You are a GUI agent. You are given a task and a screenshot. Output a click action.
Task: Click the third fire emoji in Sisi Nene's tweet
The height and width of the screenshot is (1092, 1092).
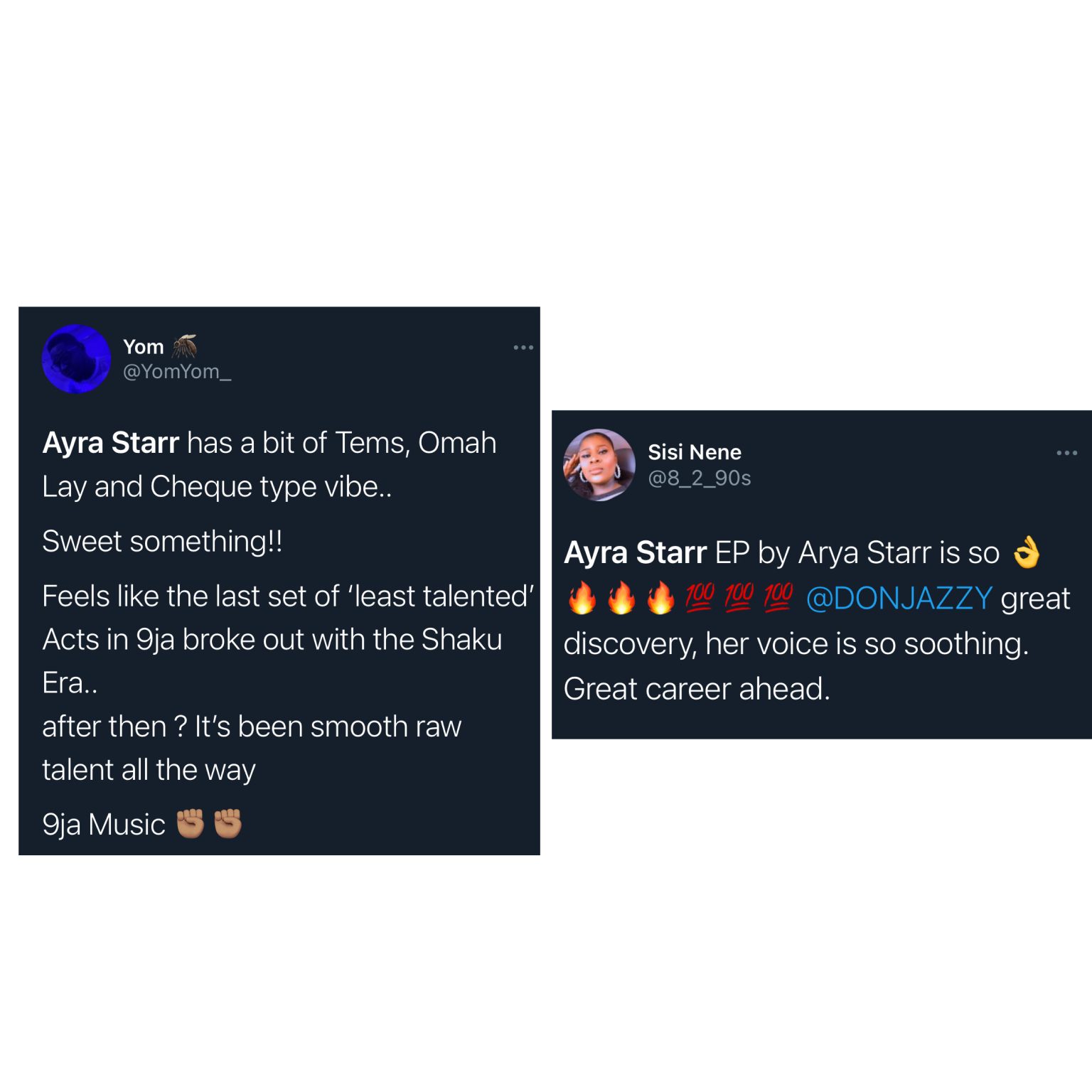(662, 598)
